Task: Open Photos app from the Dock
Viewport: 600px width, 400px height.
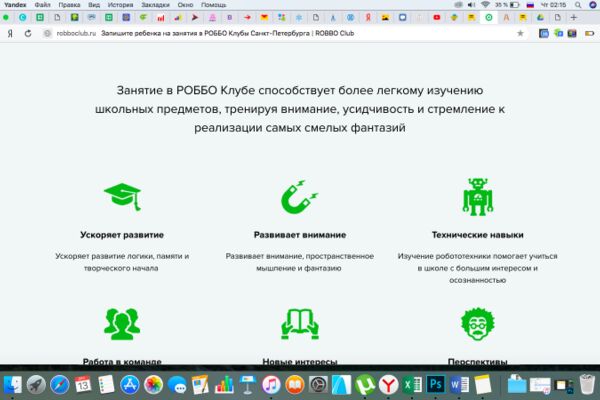Action: (153, 384)
